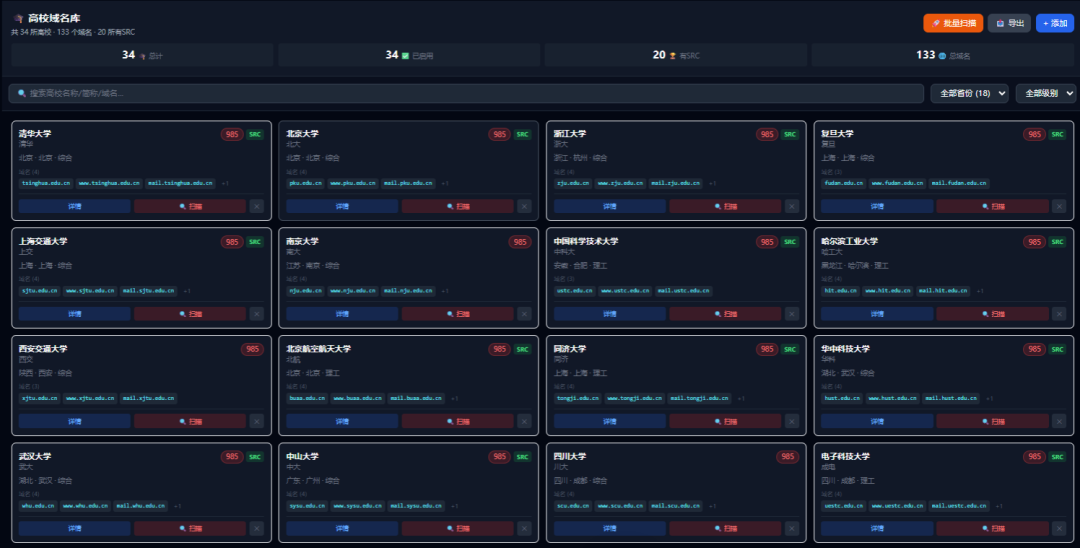
Task: Expand the 全部级别 level dropdown
Action: pyautogui.click(x=1046, y=93)
